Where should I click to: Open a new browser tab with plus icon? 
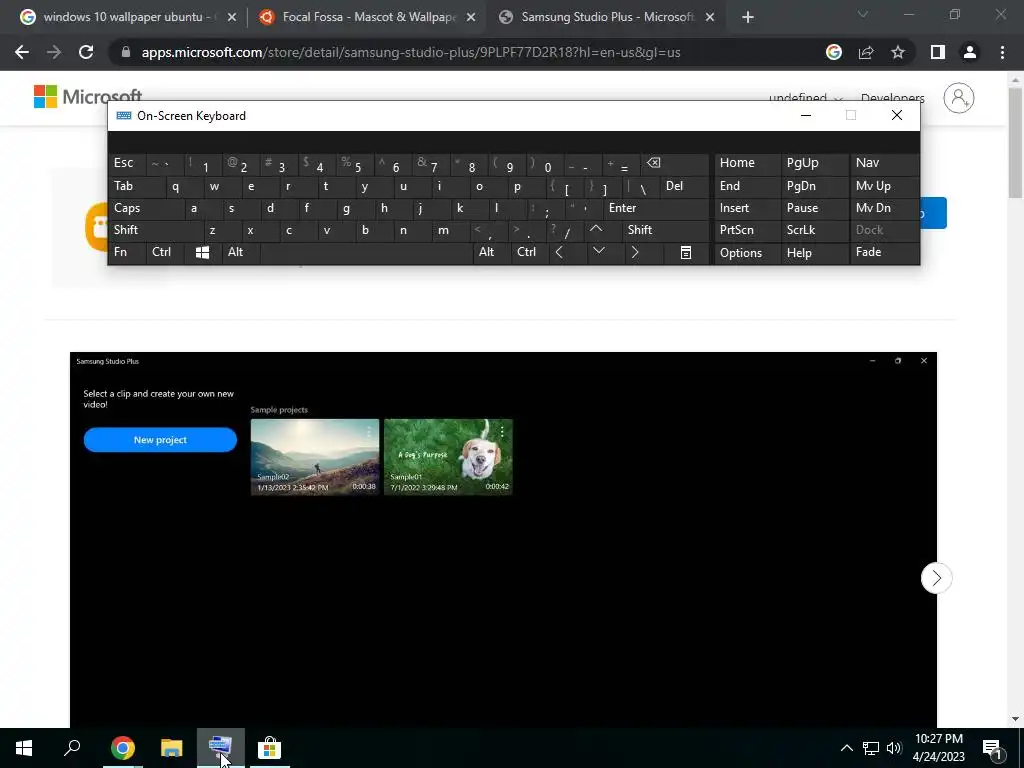[748, 17]
